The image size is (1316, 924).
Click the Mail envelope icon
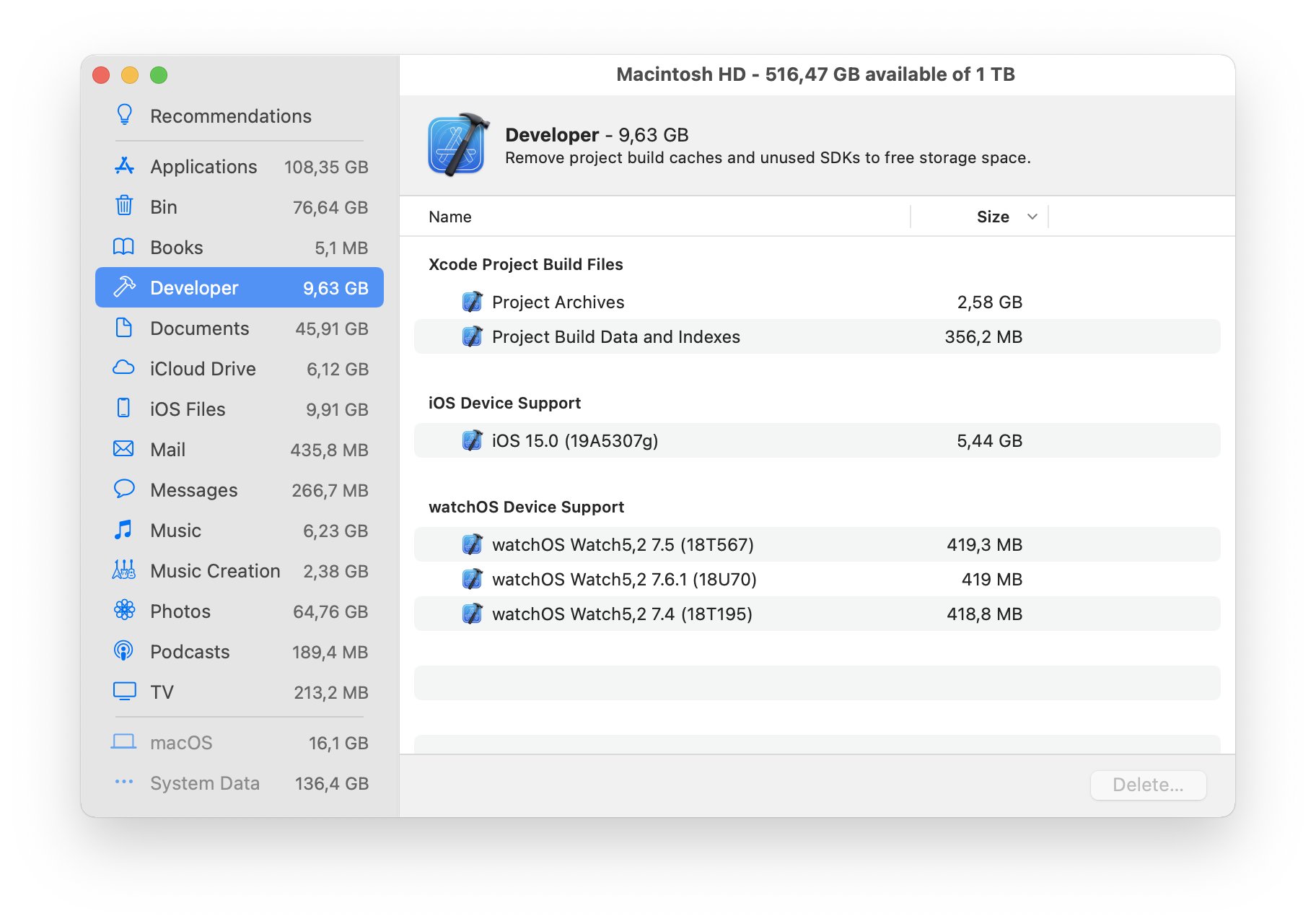pos(124,449)
